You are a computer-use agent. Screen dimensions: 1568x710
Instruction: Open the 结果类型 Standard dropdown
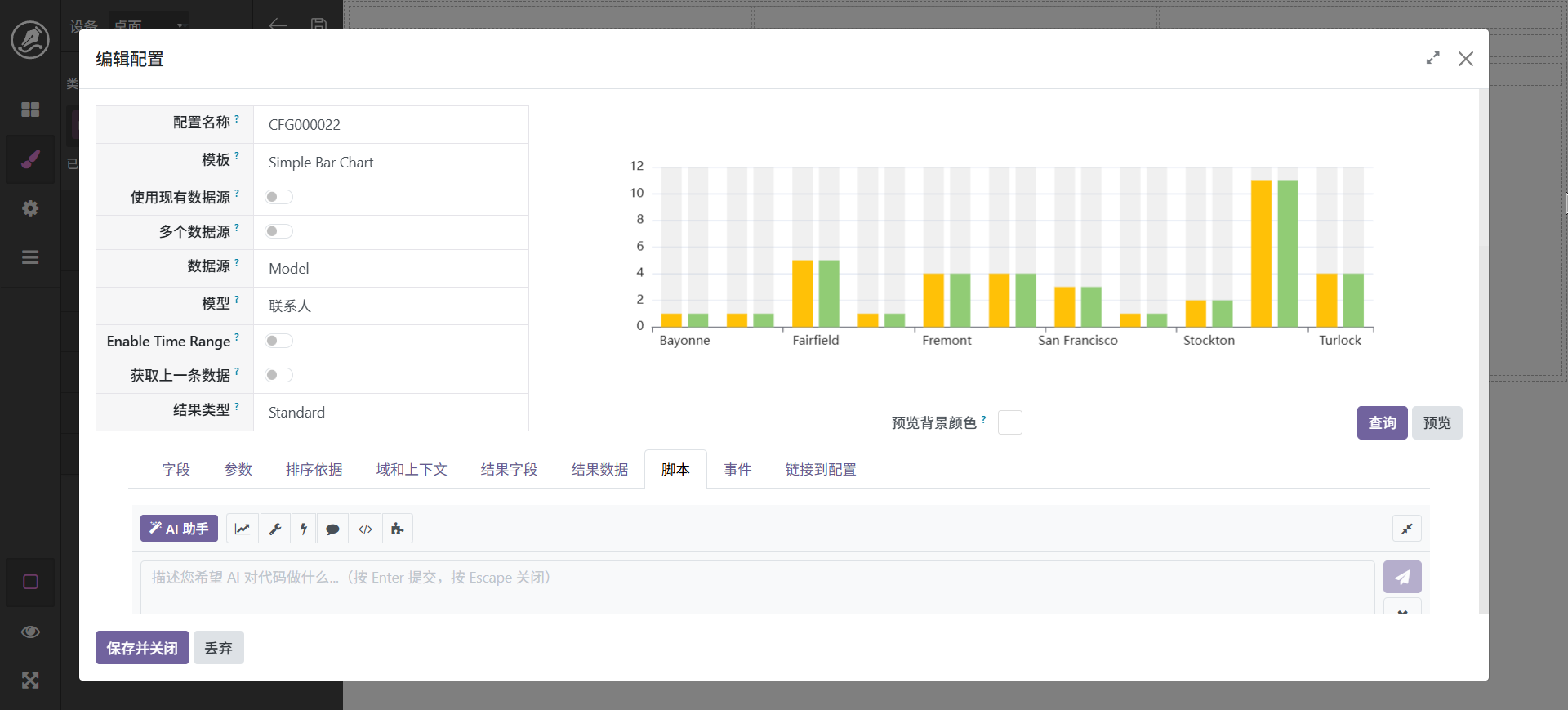[390, 413]
